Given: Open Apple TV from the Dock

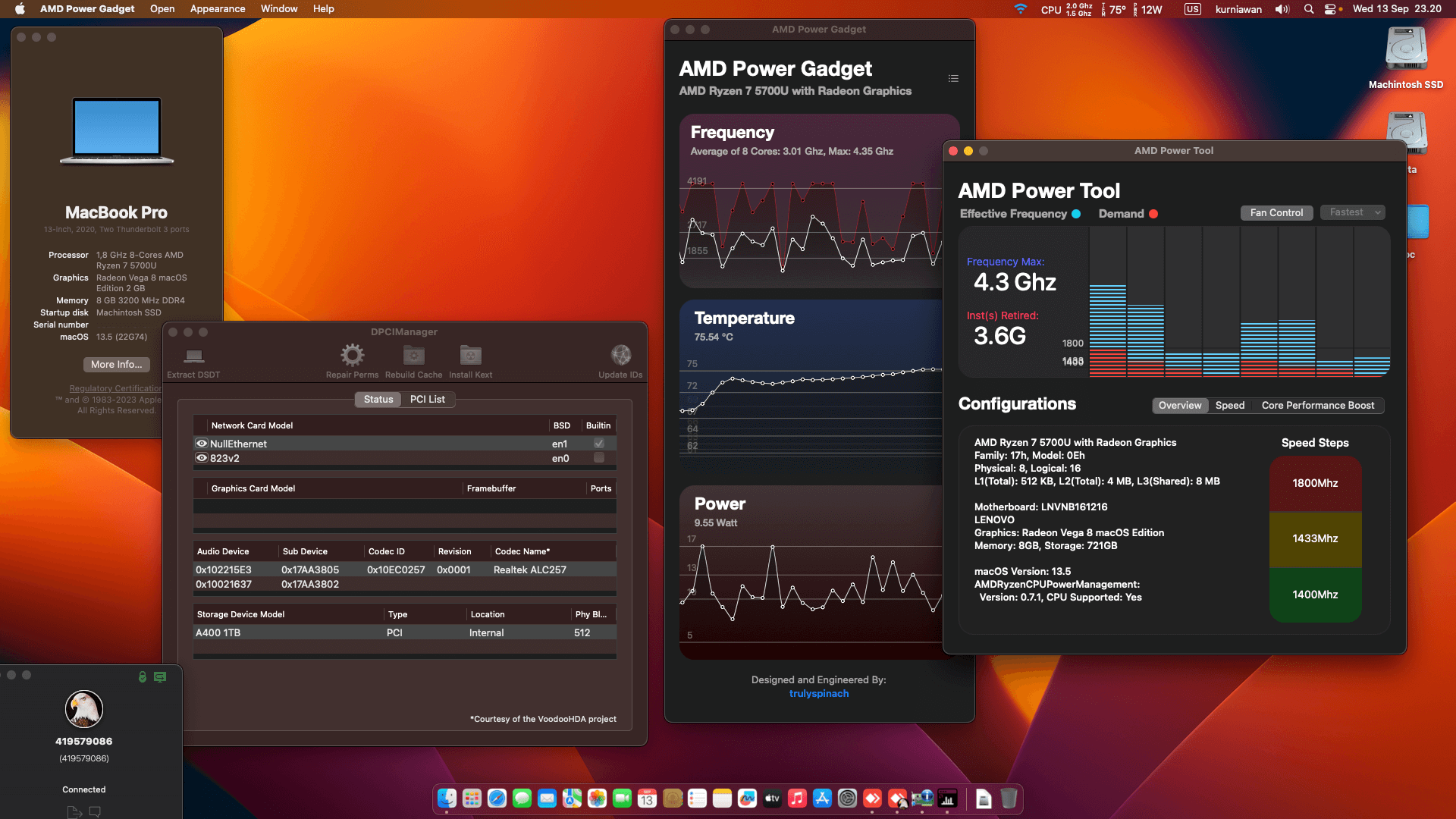Looking at the screenshot, I should coord(772,799).
